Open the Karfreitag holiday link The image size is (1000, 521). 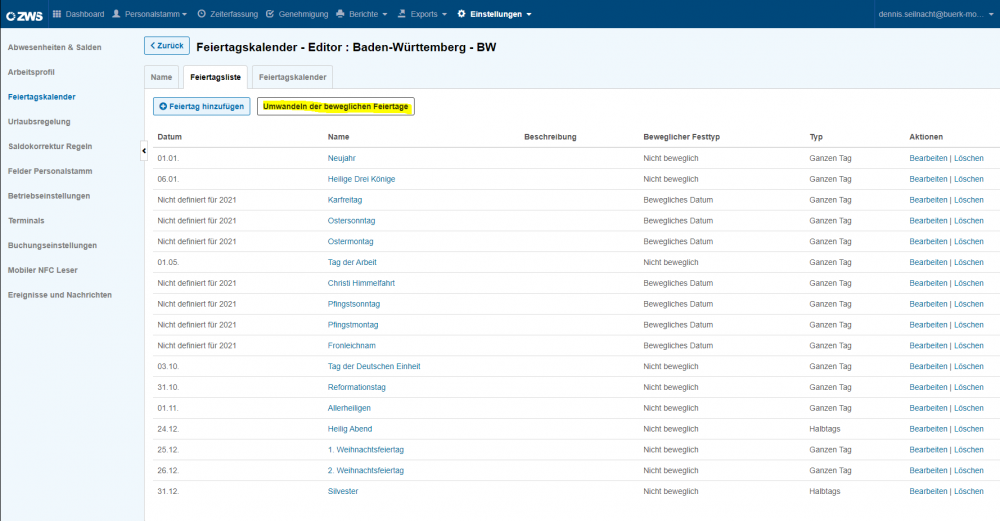[x=344, y=200]
